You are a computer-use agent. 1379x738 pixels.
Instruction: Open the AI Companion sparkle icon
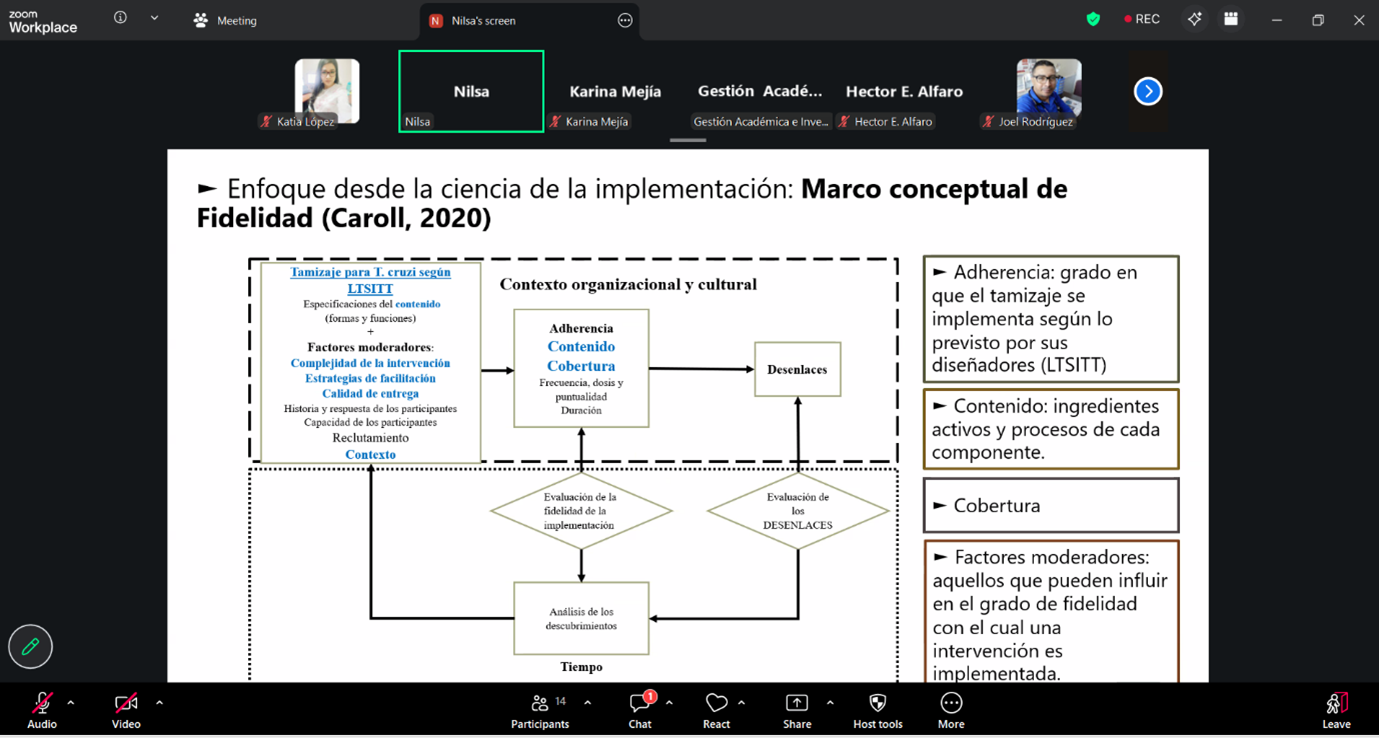click(1194, 20)
